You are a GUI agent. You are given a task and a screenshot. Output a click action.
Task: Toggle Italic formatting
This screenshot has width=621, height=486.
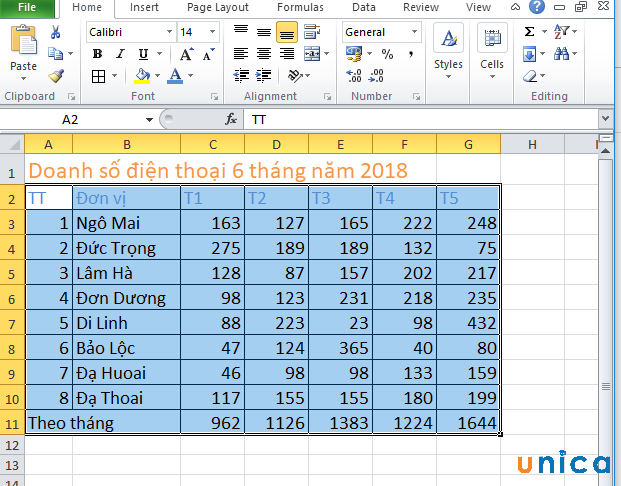click(x=120, y=53)
